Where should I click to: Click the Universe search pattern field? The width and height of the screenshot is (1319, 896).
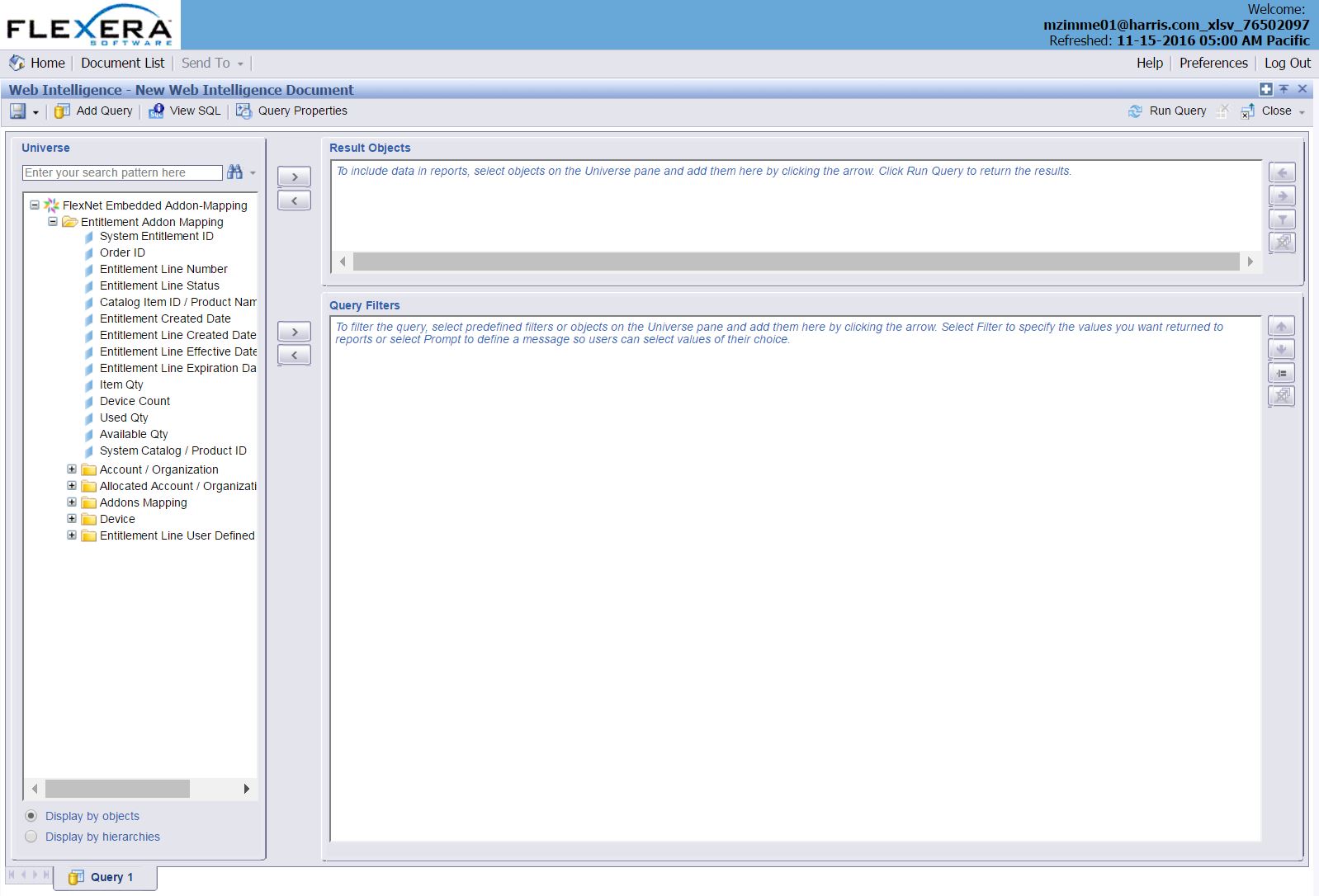click(x=122, y=172)
